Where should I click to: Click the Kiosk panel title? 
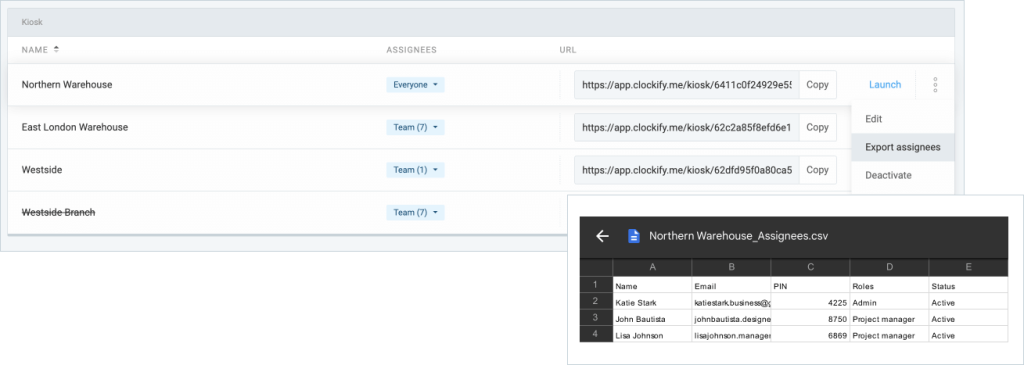tap(31, 22)
